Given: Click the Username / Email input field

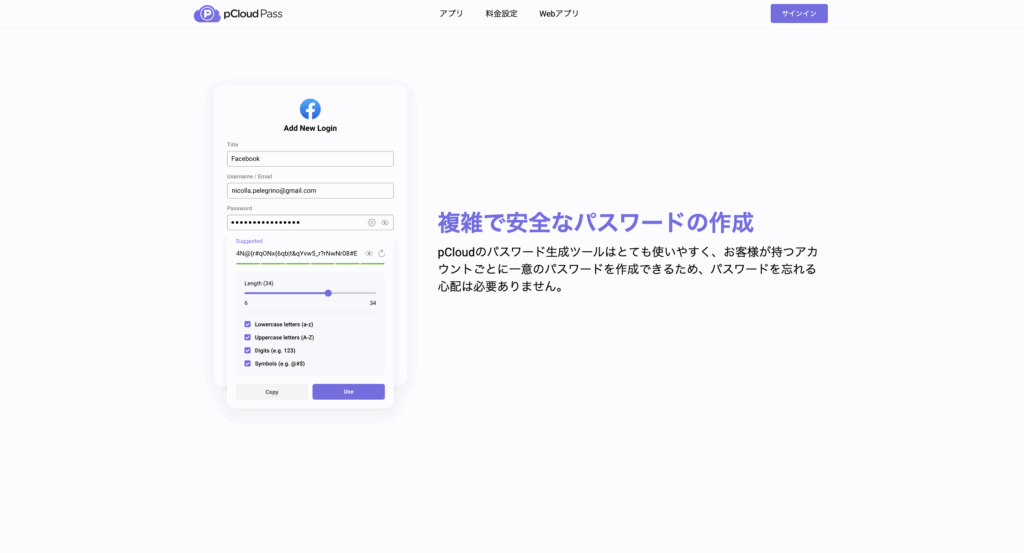Looking at the screenshot, I should [x=310, y=190].
